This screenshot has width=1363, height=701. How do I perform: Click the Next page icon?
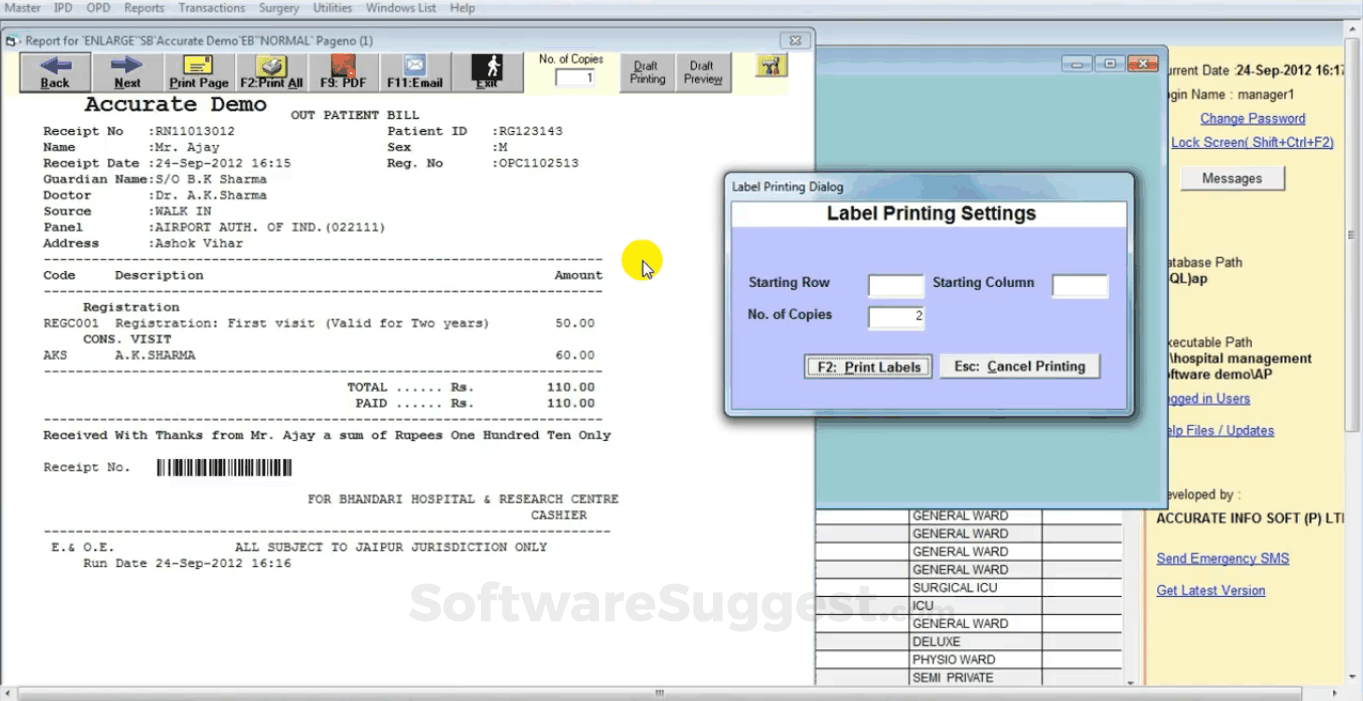[x=126, y=71]
